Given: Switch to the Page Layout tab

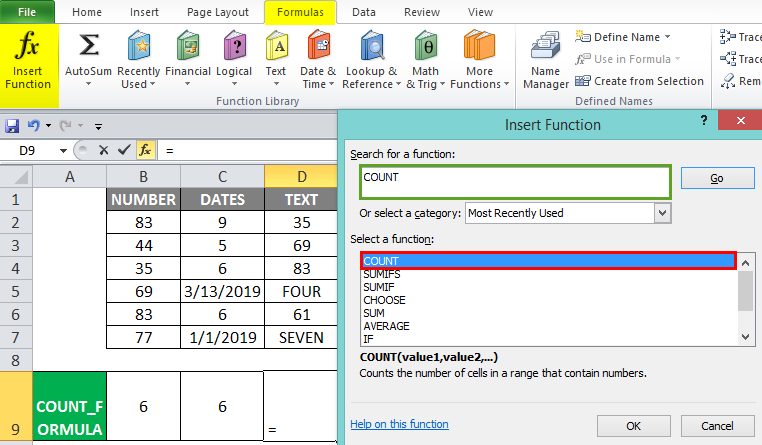Looking at the screenshot, I should (x=218, y=12).
